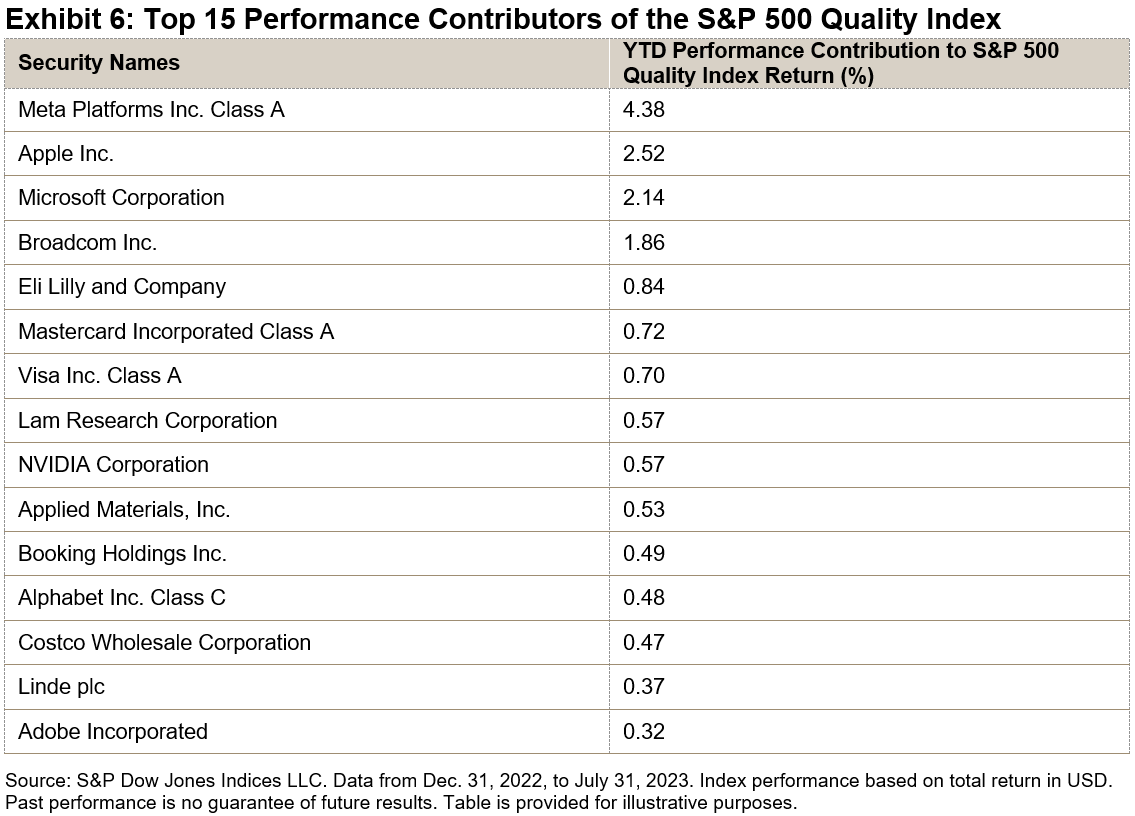Select the Security Names column header
Image resolution: width=1135 pixels, height=816 pixels.
99,63
